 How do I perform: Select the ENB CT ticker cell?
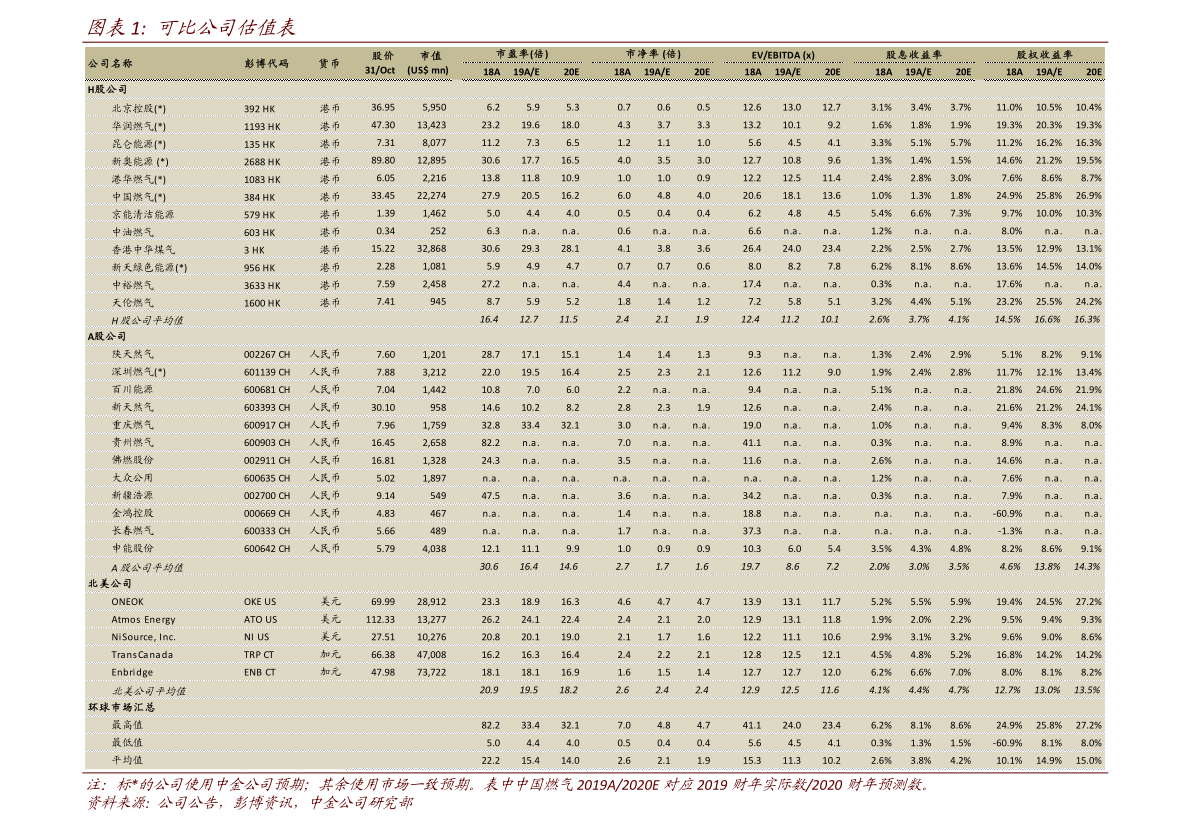point(260,673)
